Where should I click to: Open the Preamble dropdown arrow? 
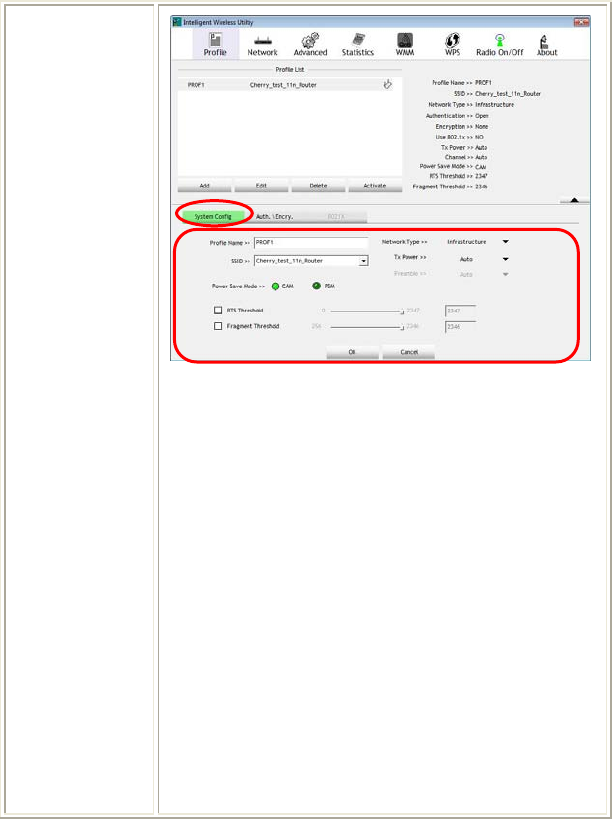[505, 275]
